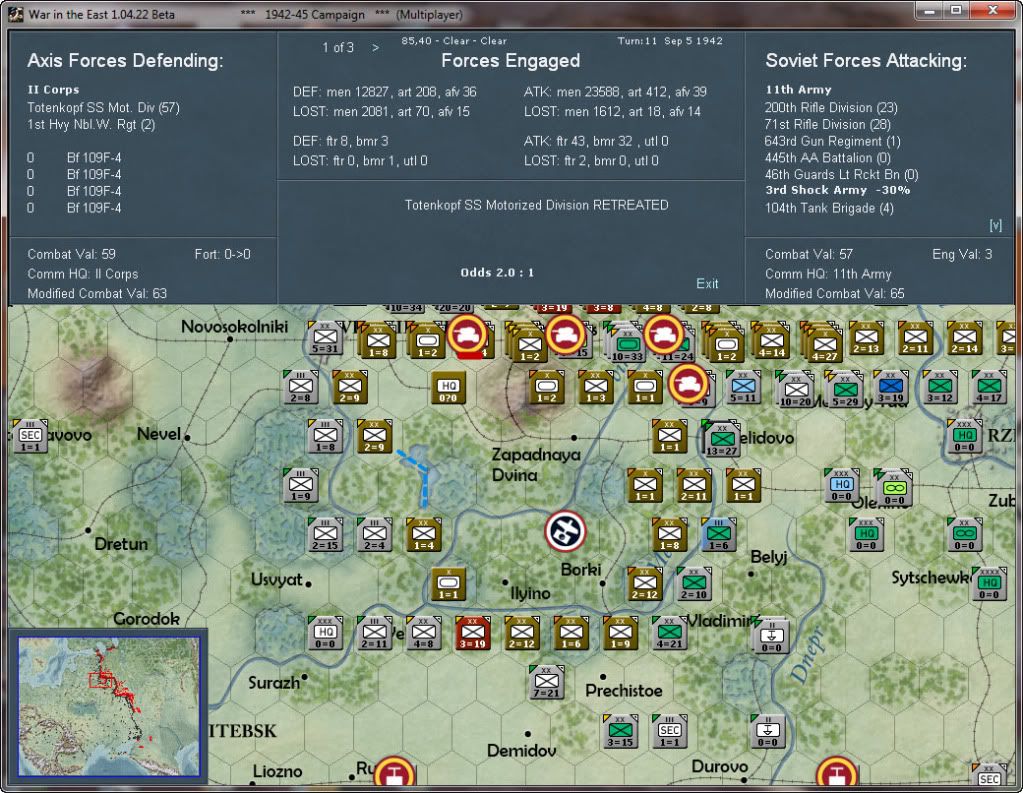Image resolution: width=1023 pixels, height=793 pixels.
Task: Click the Prechistoe town dot on map
Action: pyautogui.click(x=603, y=677)
